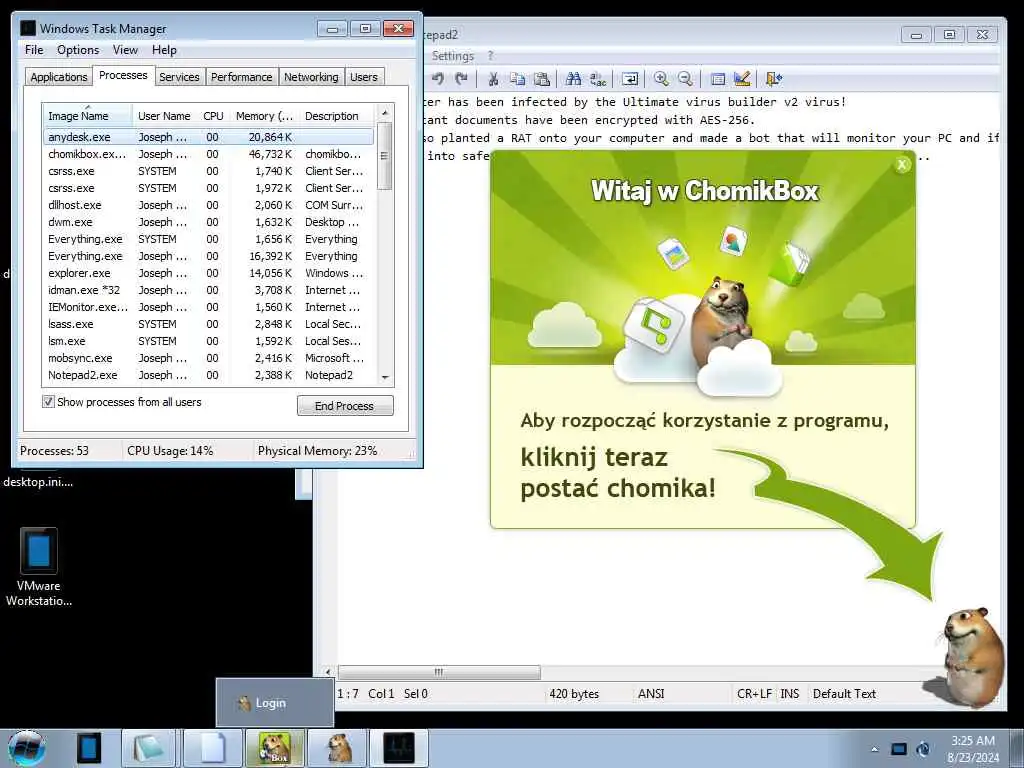This screenshot has width=1024, height=768.
Task: Open the Notepad2 taskbar button
Action: [x=148, y=748]
